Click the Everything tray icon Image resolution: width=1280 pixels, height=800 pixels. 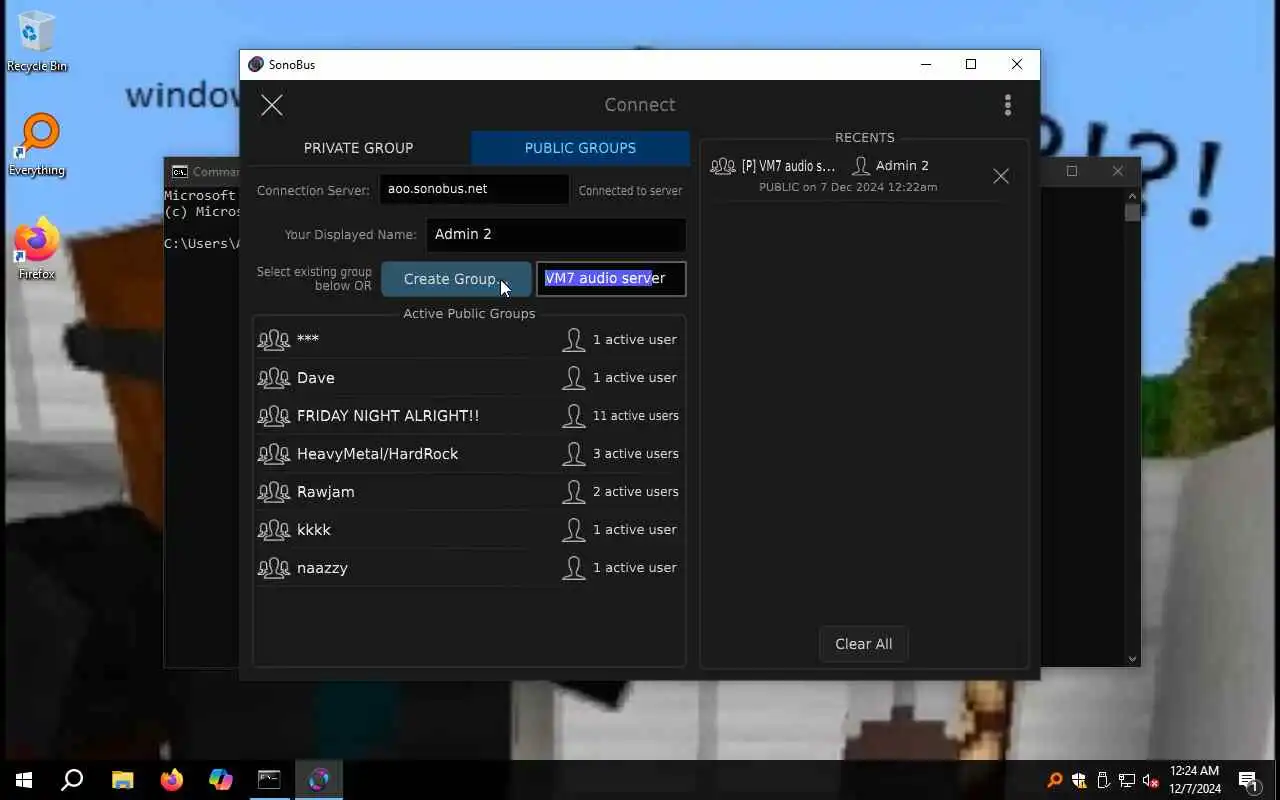[x=1055, y=780]
